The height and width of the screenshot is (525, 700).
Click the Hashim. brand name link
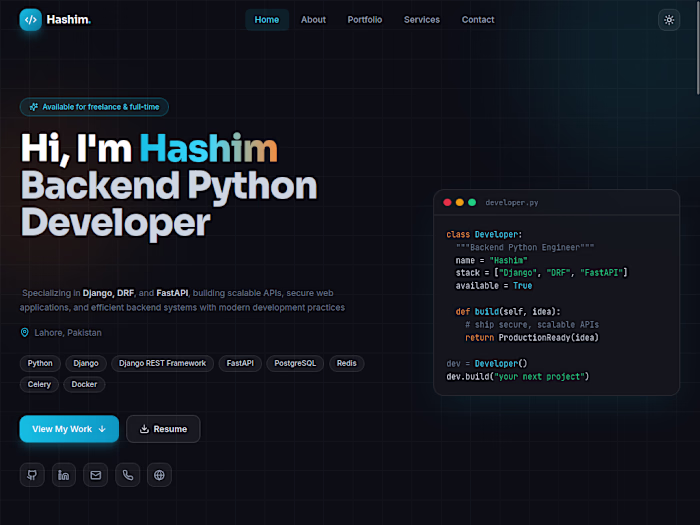pyautogui.click(x=69, y=20)
